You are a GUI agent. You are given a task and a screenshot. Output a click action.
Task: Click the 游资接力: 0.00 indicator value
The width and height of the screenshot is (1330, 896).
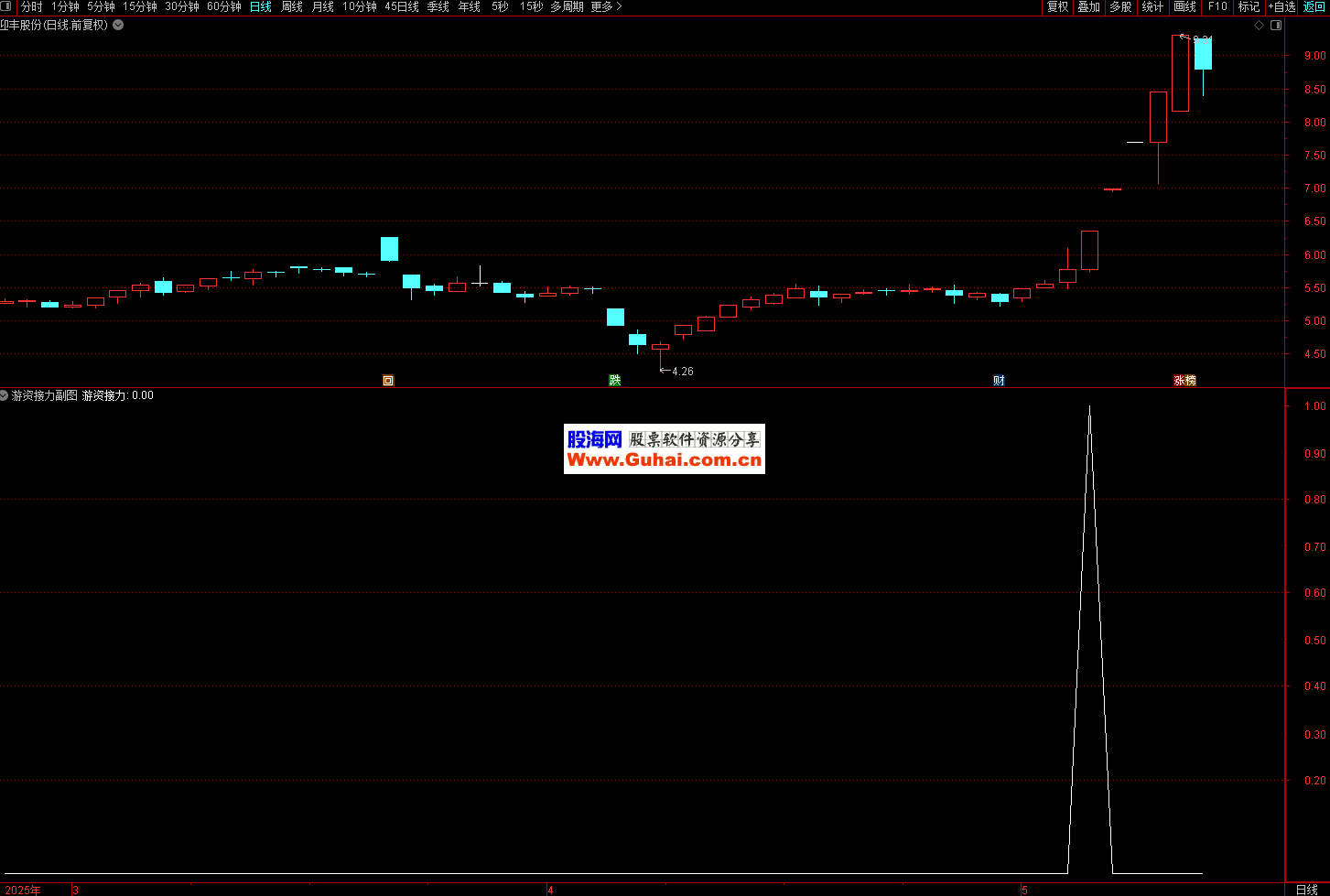click(x=118, y=395)
